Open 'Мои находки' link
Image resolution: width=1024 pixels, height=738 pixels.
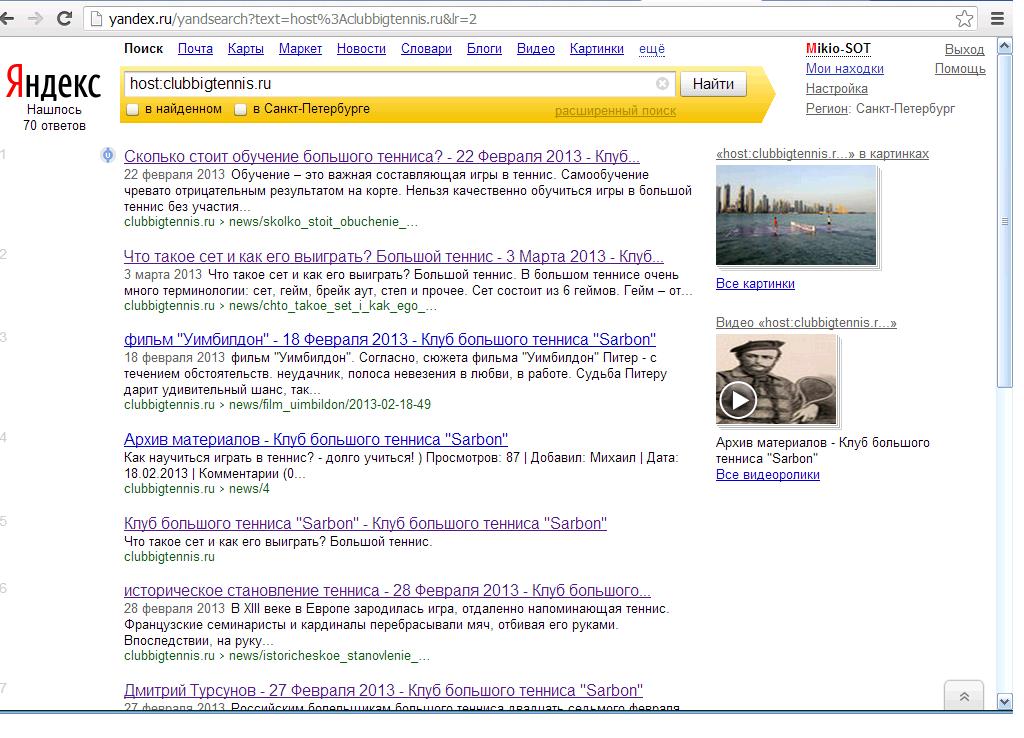[x=844, y=69]
